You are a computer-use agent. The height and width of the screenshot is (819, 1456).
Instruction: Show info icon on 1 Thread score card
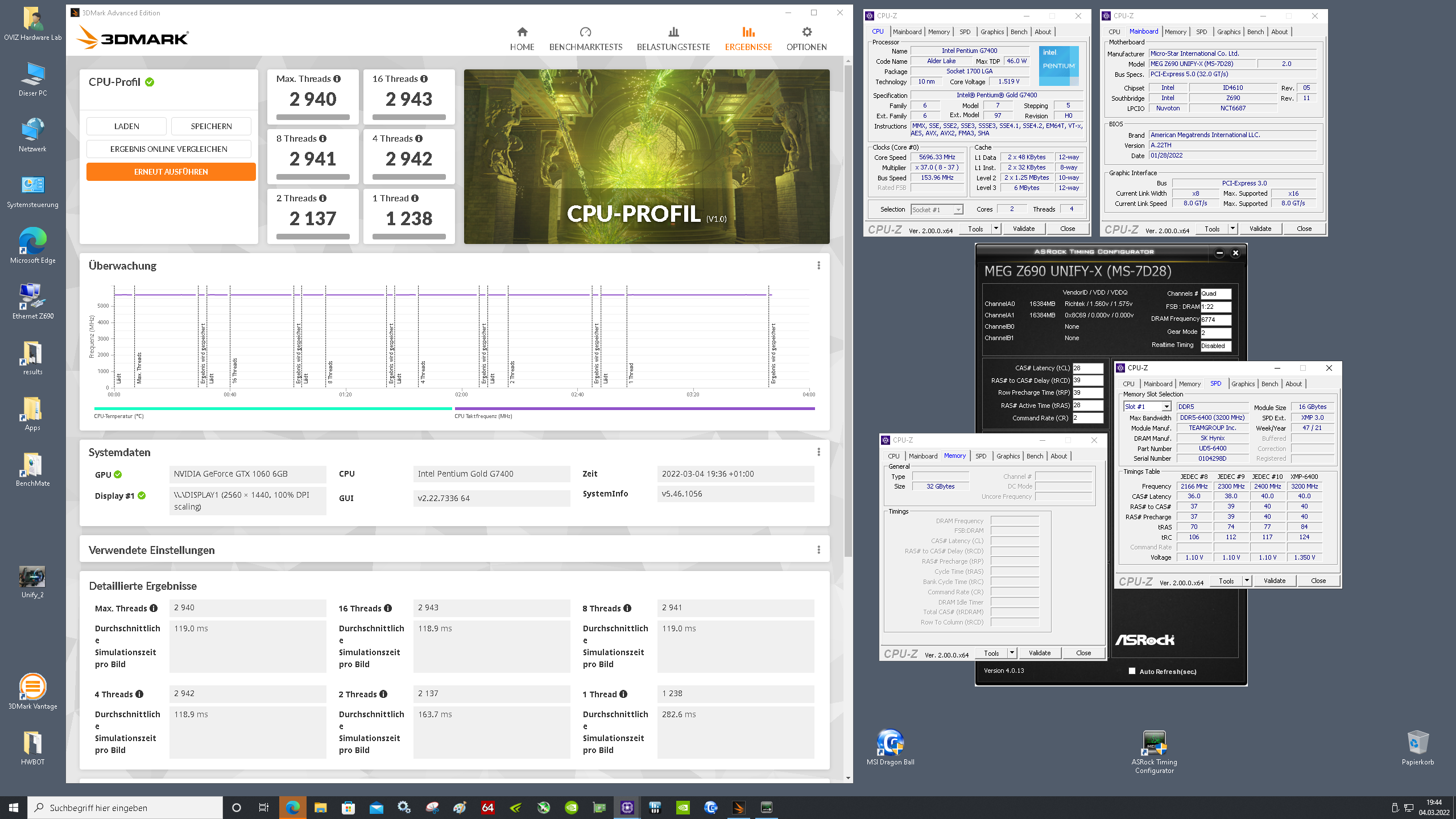[x=415, y=198]
